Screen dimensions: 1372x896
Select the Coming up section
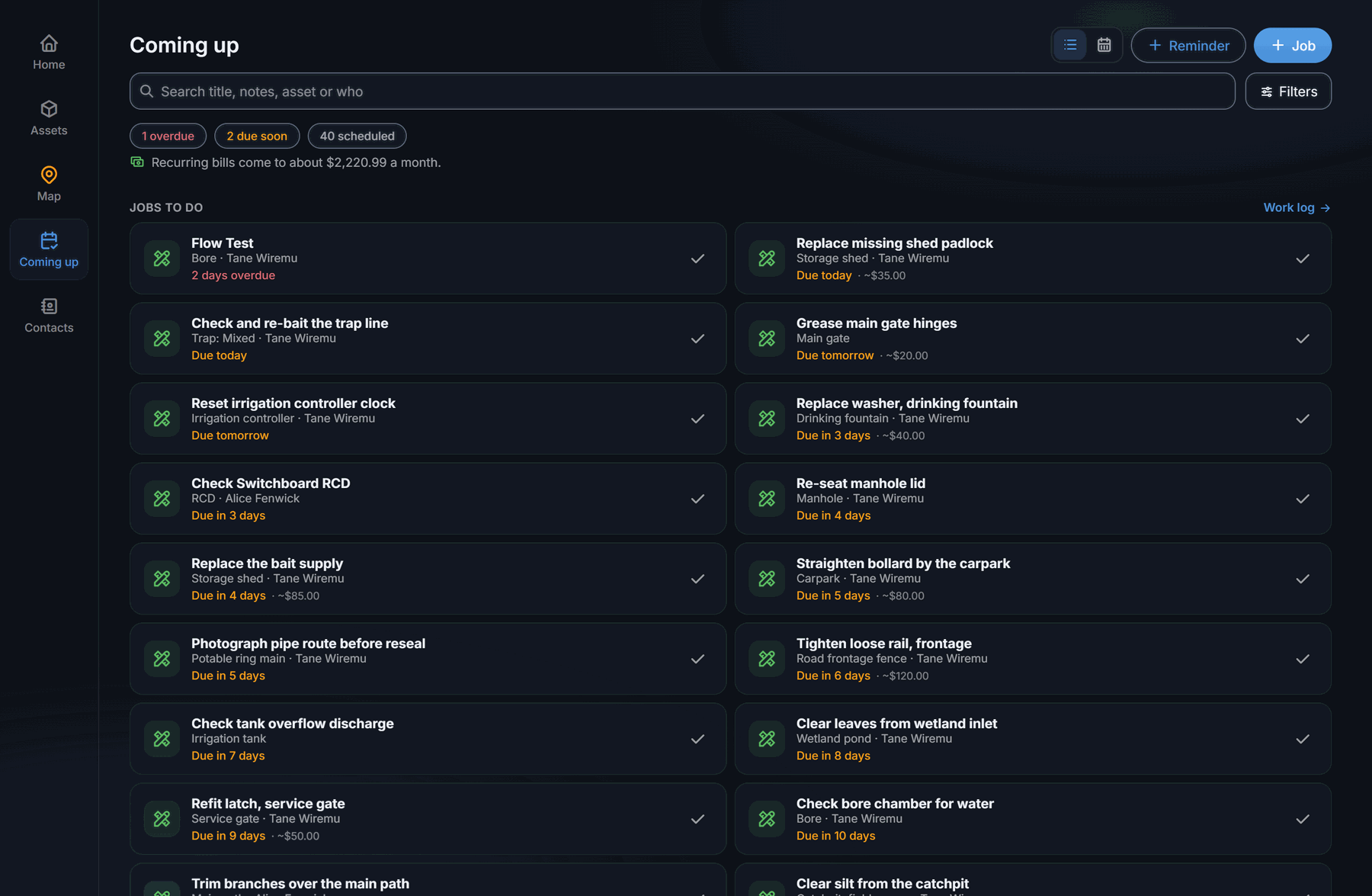49,249
